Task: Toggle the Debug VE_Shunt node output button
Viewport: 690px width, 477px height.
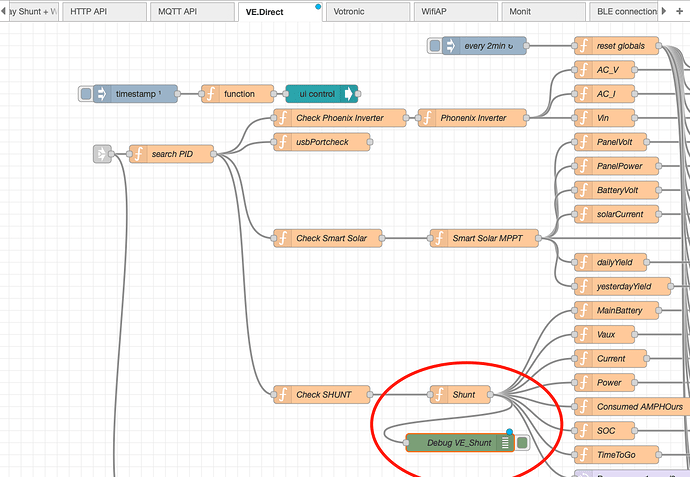Action: [x=522, y=442]
